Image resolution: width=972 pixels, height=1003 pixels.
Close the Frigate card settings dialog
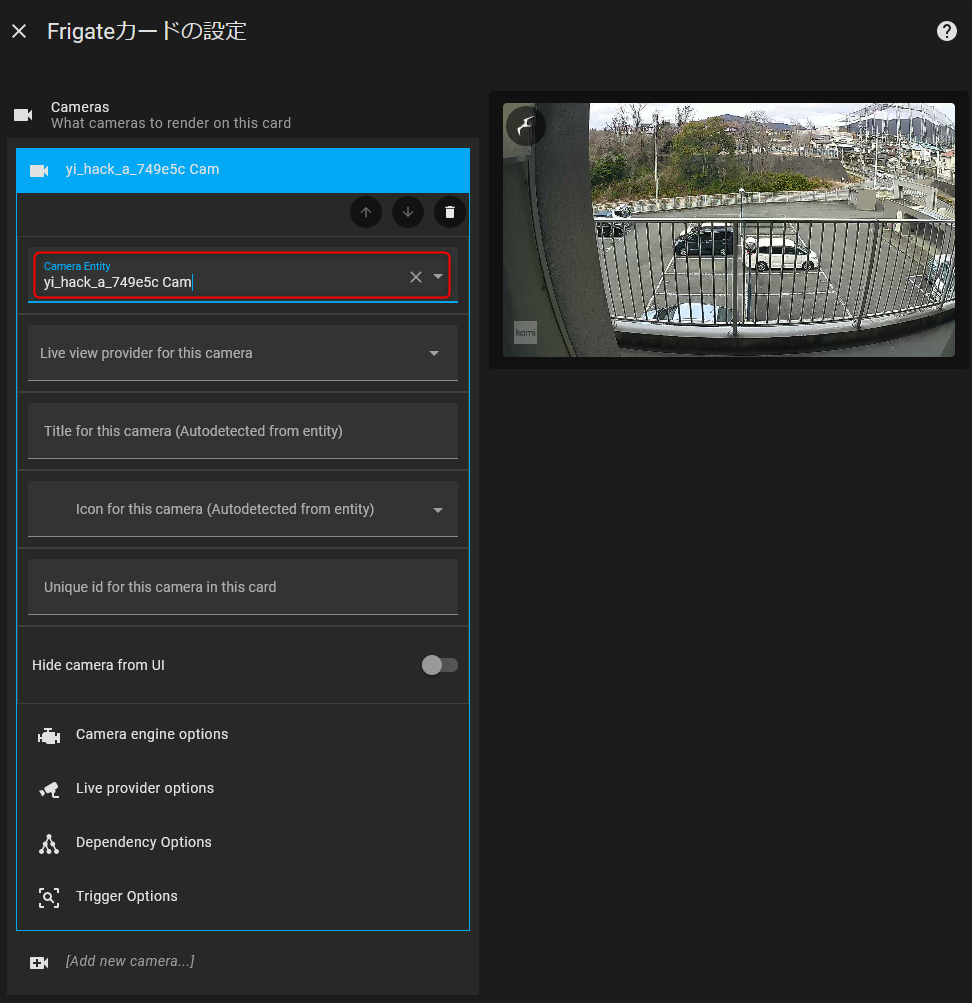pos(19,31)
